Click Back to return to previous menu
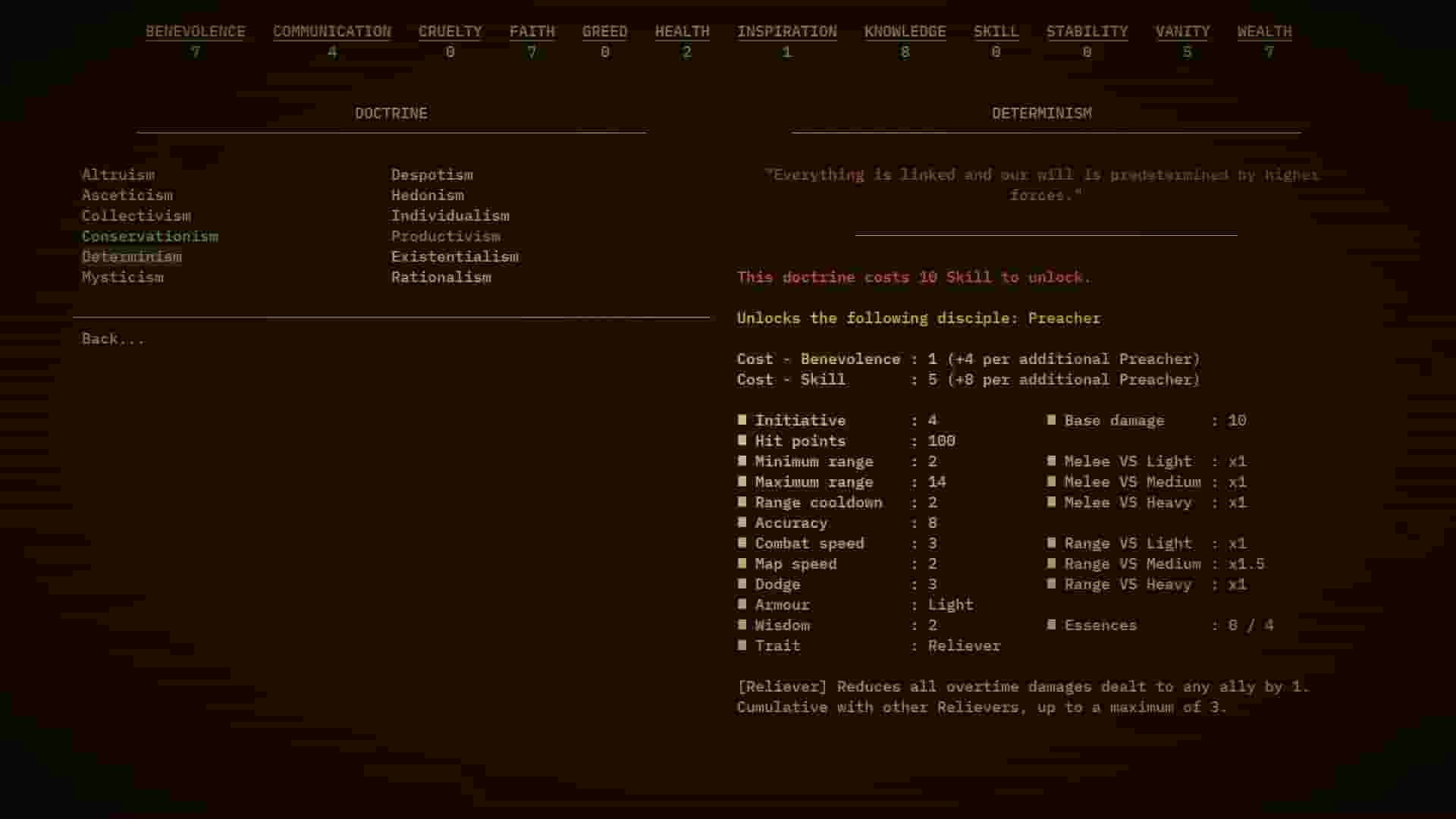This screenshot has width=1456, height=819. point(112,338)
